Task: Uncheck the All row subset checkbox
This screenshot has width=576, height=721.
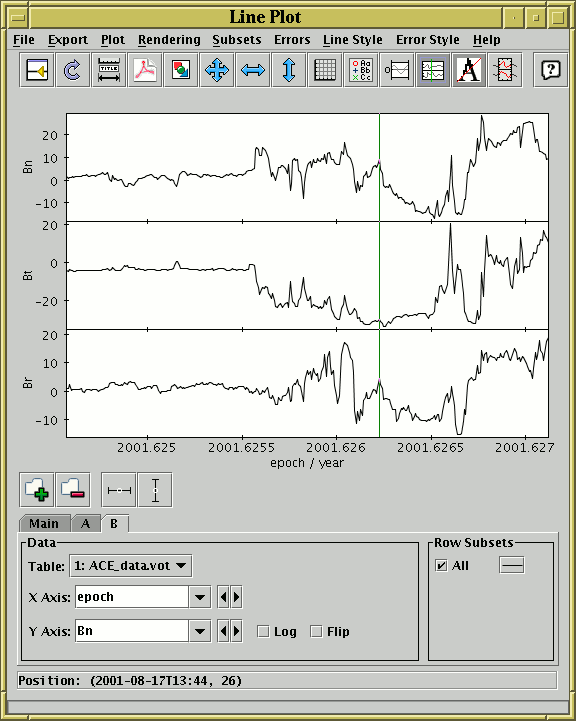Action: point(441,566)
